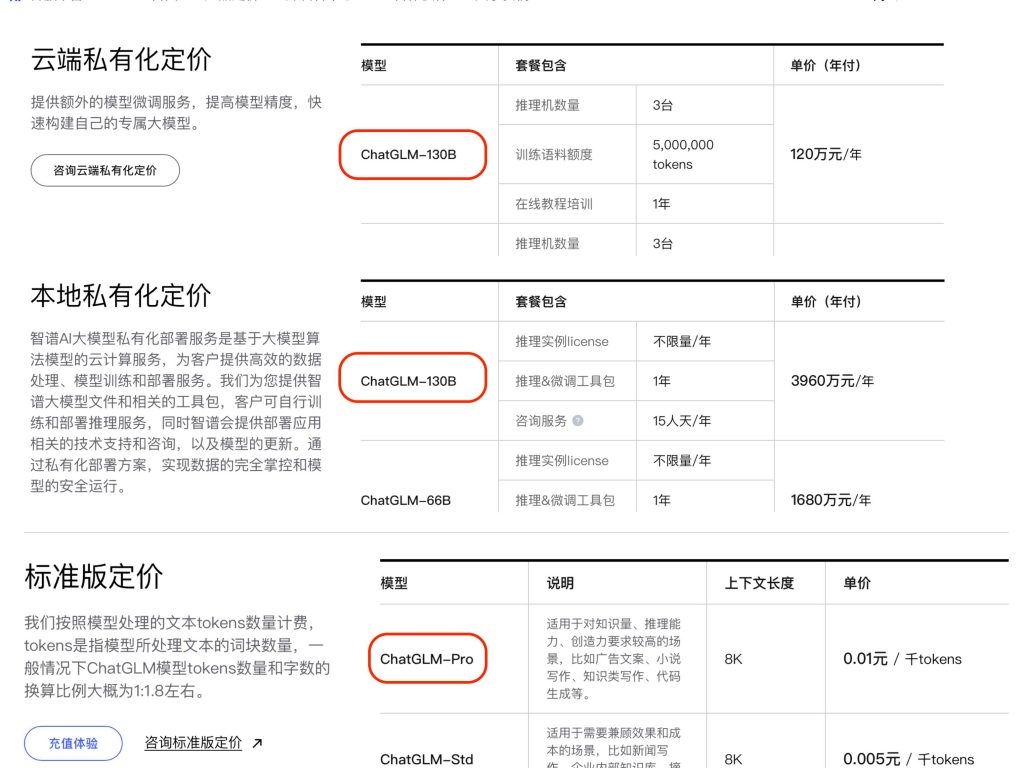Click 推理实例license in the ChatGLM-66B row

(562, 460)
